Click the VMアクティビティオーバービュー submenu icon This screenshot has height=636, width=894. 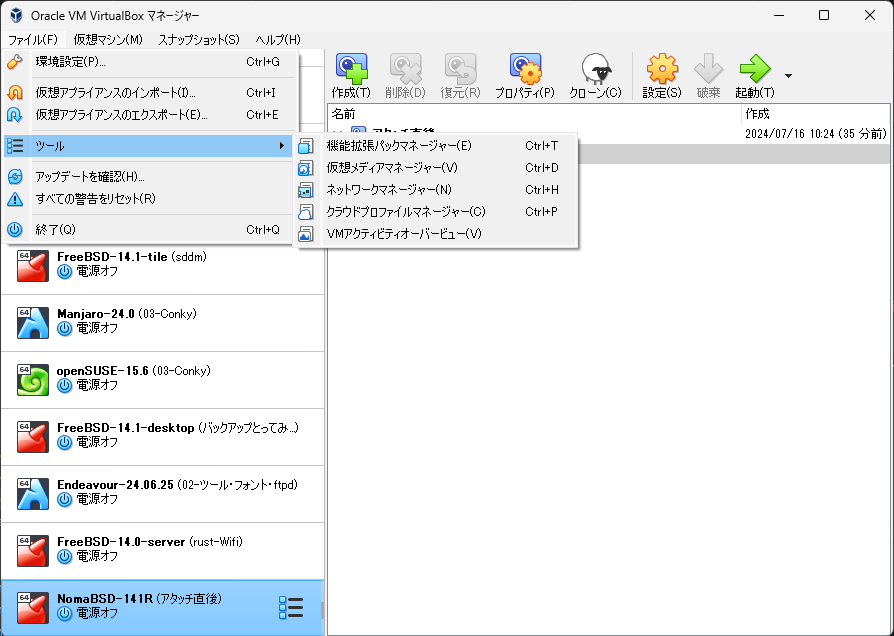pyautogui.click(x=306, y=234)
